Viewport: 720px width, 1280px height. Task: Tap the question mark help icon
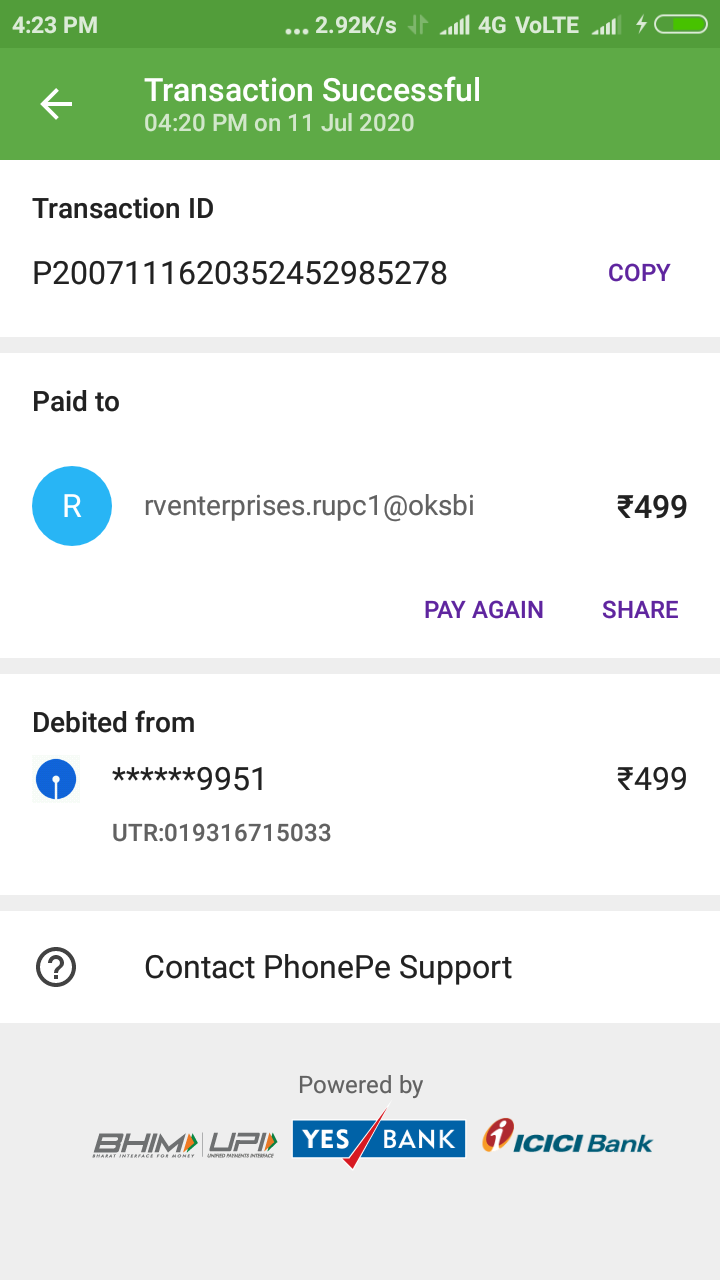[56, 967]
